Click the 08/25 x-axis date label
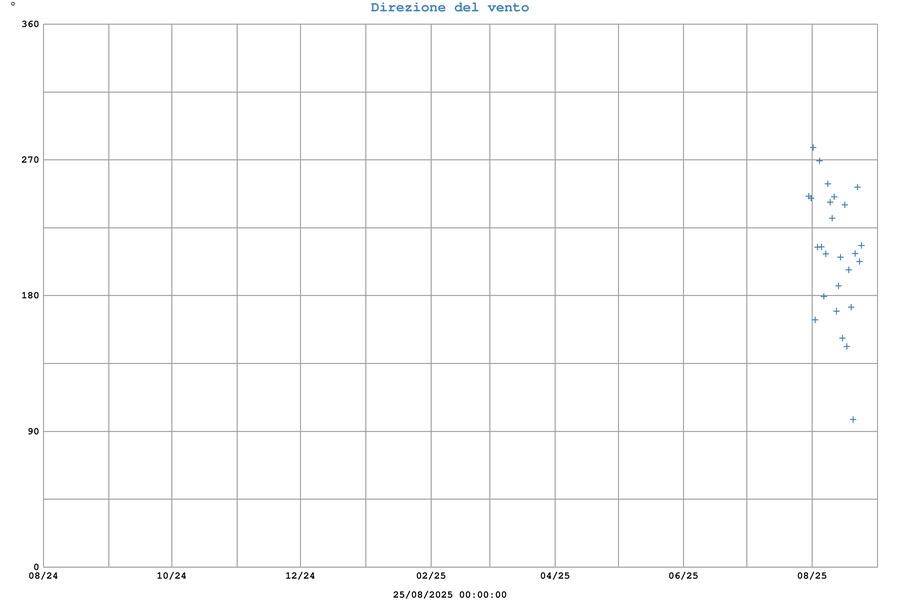 812,576
